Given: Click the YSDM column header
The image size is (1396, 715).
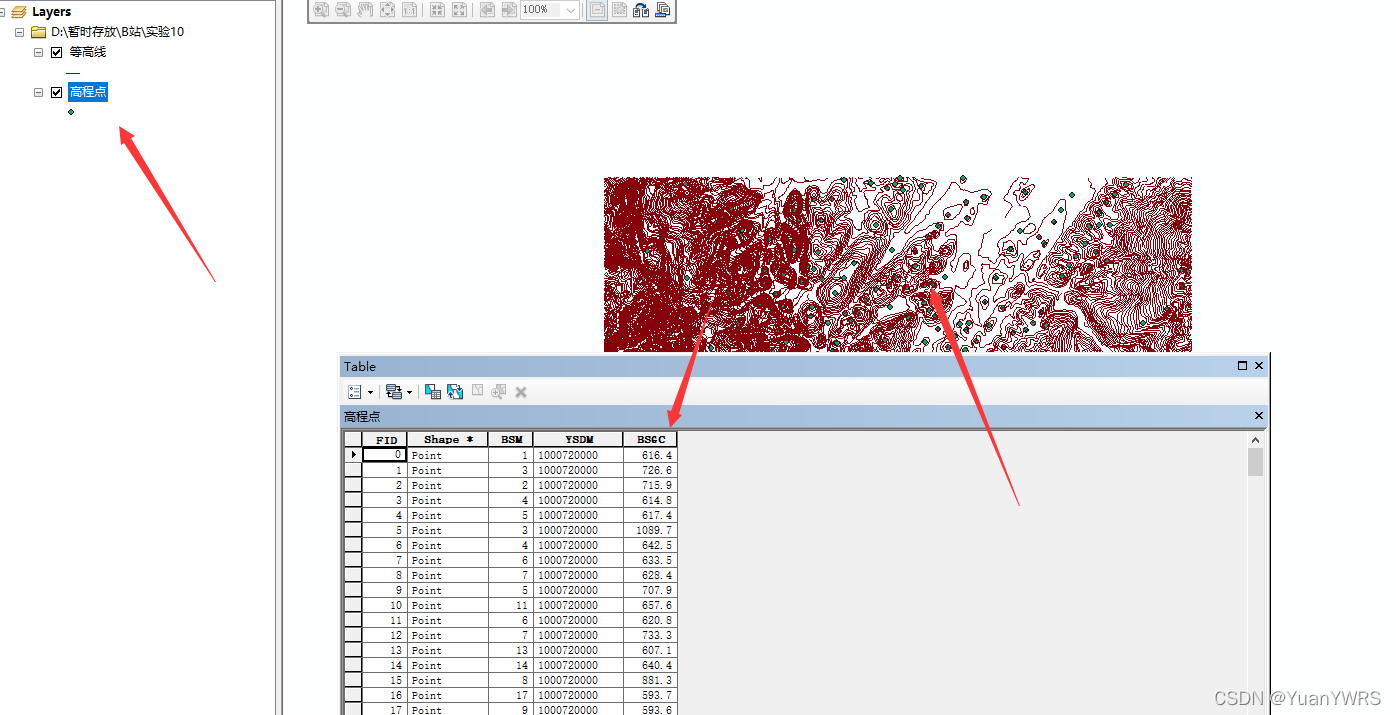Looking at the screenshot, I should [x=578, y=439].
